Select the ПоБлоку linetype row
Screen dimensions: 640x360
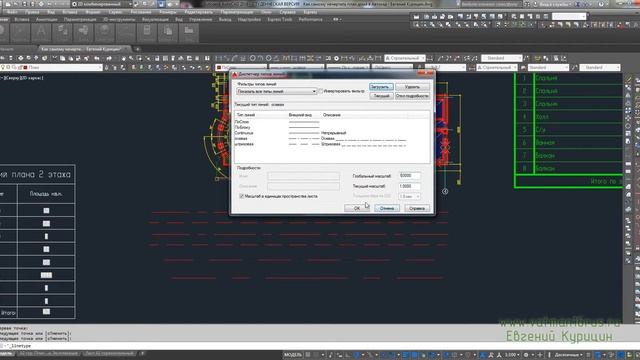pos(332,127)
